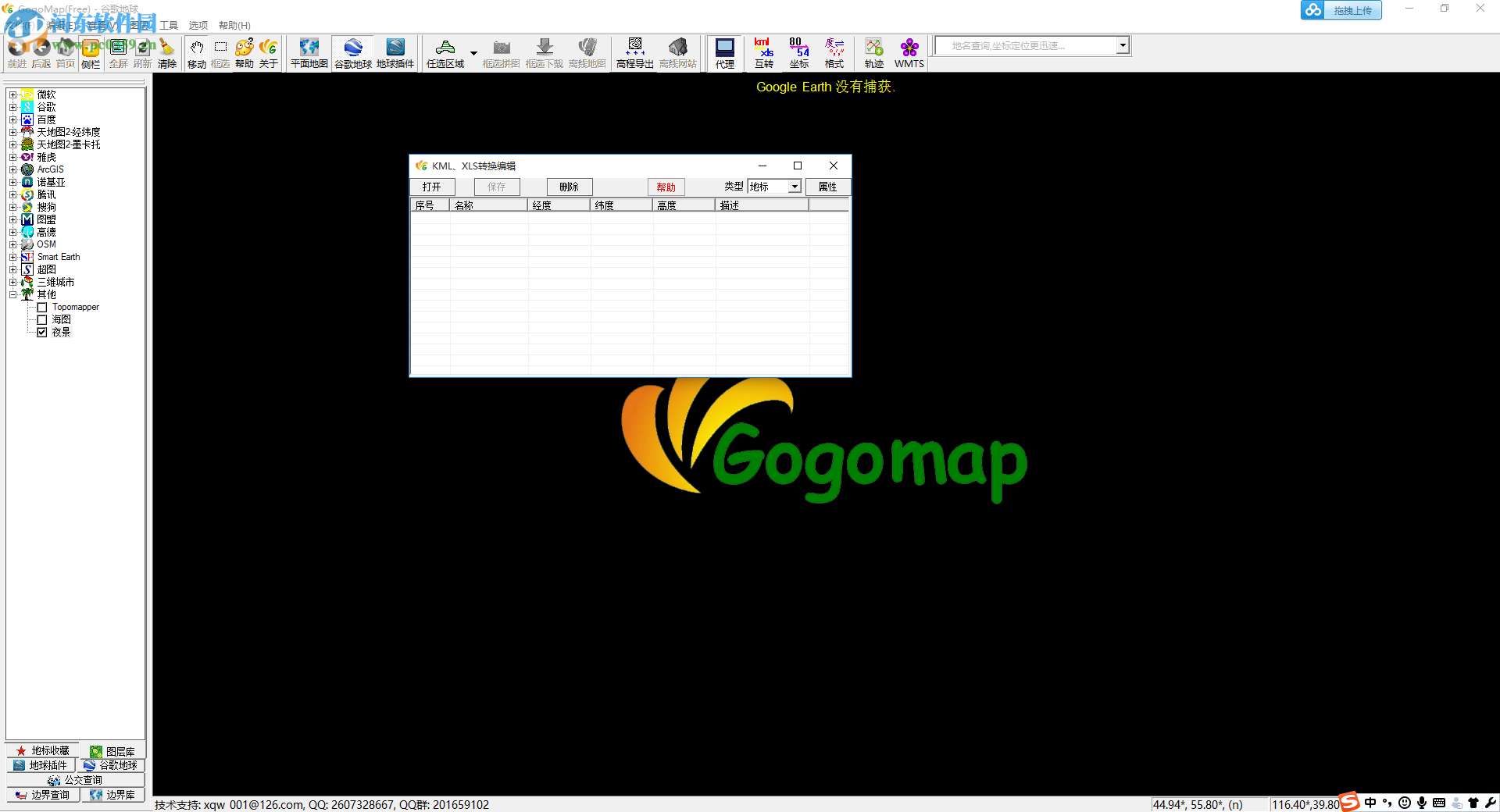Select the 移动 hand pan tool
The width and height of the screenshot is (1500, 812).
point(197,53)
